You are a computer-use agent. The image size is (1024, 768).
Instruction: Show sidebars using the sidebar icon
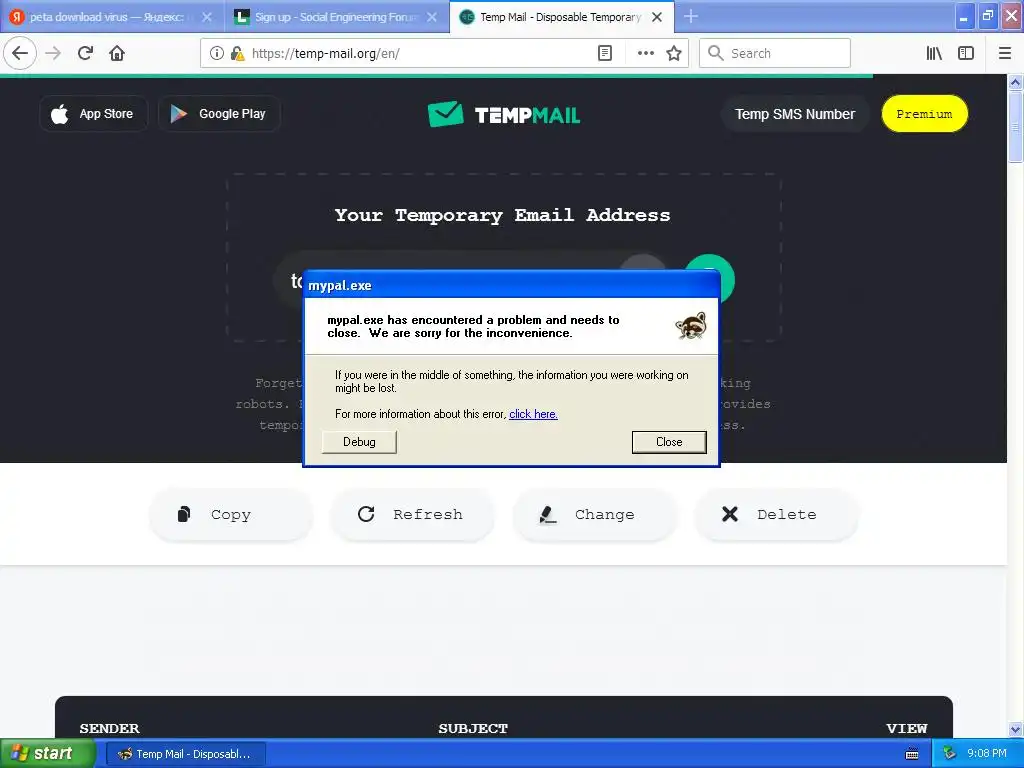[x=966, y=53]
